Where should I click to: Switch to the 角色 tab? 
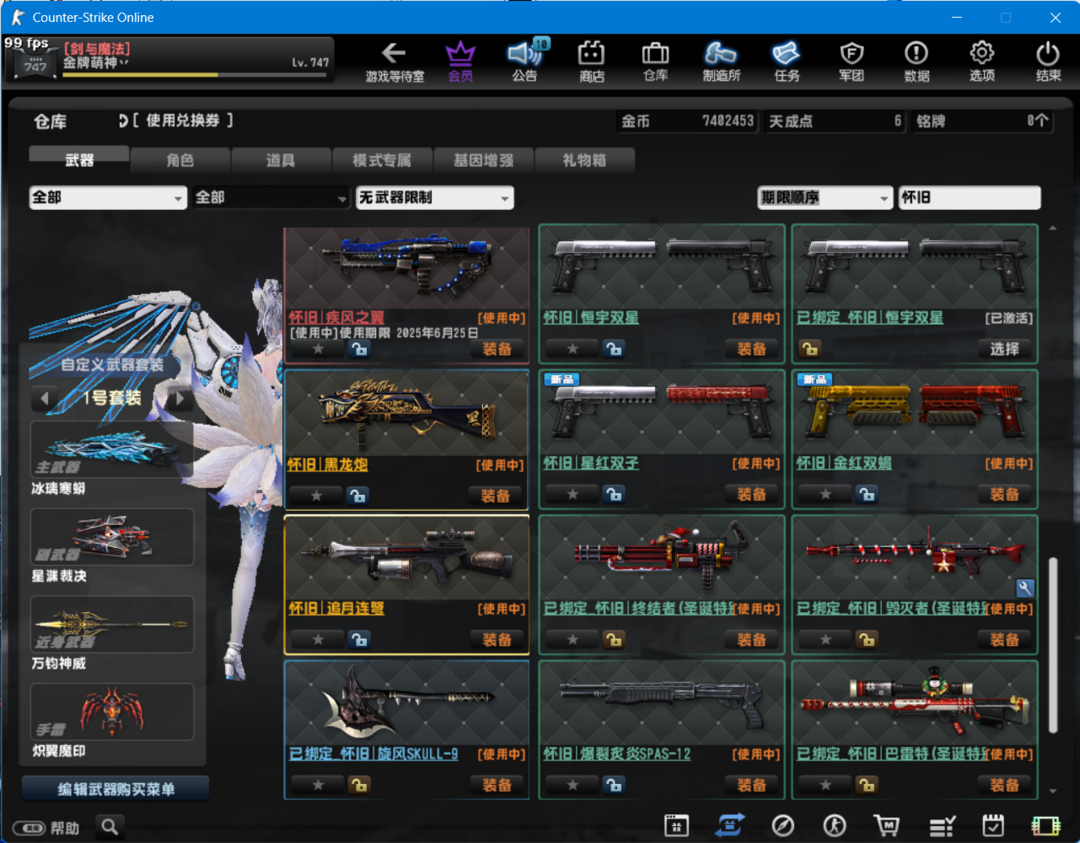coord(180,160)
